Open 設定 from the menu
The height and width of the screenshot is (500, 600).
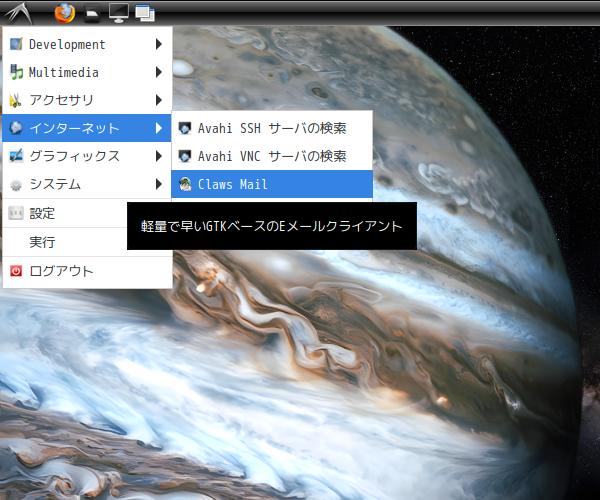[x=65, y=213]
